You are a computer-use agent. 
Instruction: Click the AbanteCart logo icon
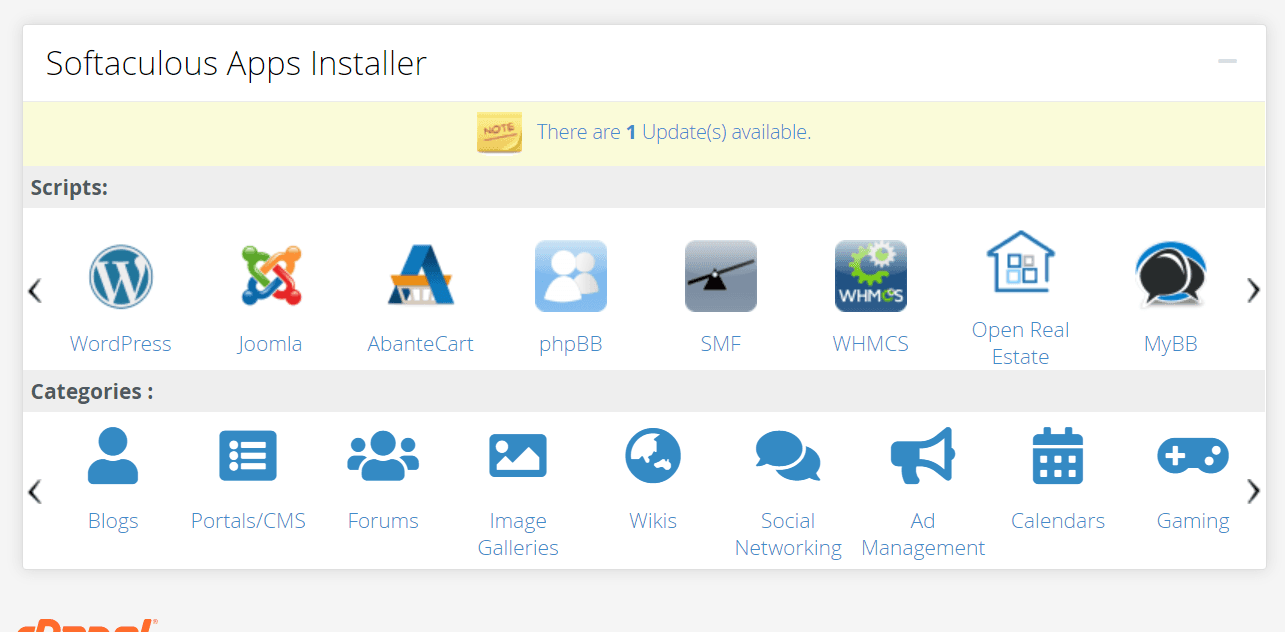pos(420,276)
